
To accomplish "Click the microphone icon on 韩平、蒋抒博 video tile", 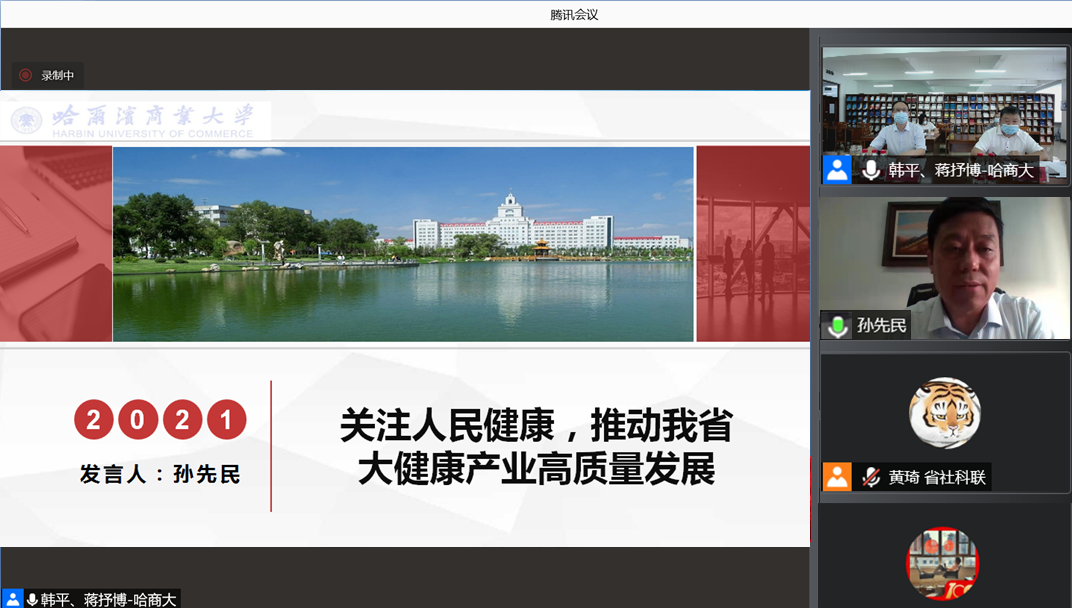I will pyautogui.click(x=871, y=170).
